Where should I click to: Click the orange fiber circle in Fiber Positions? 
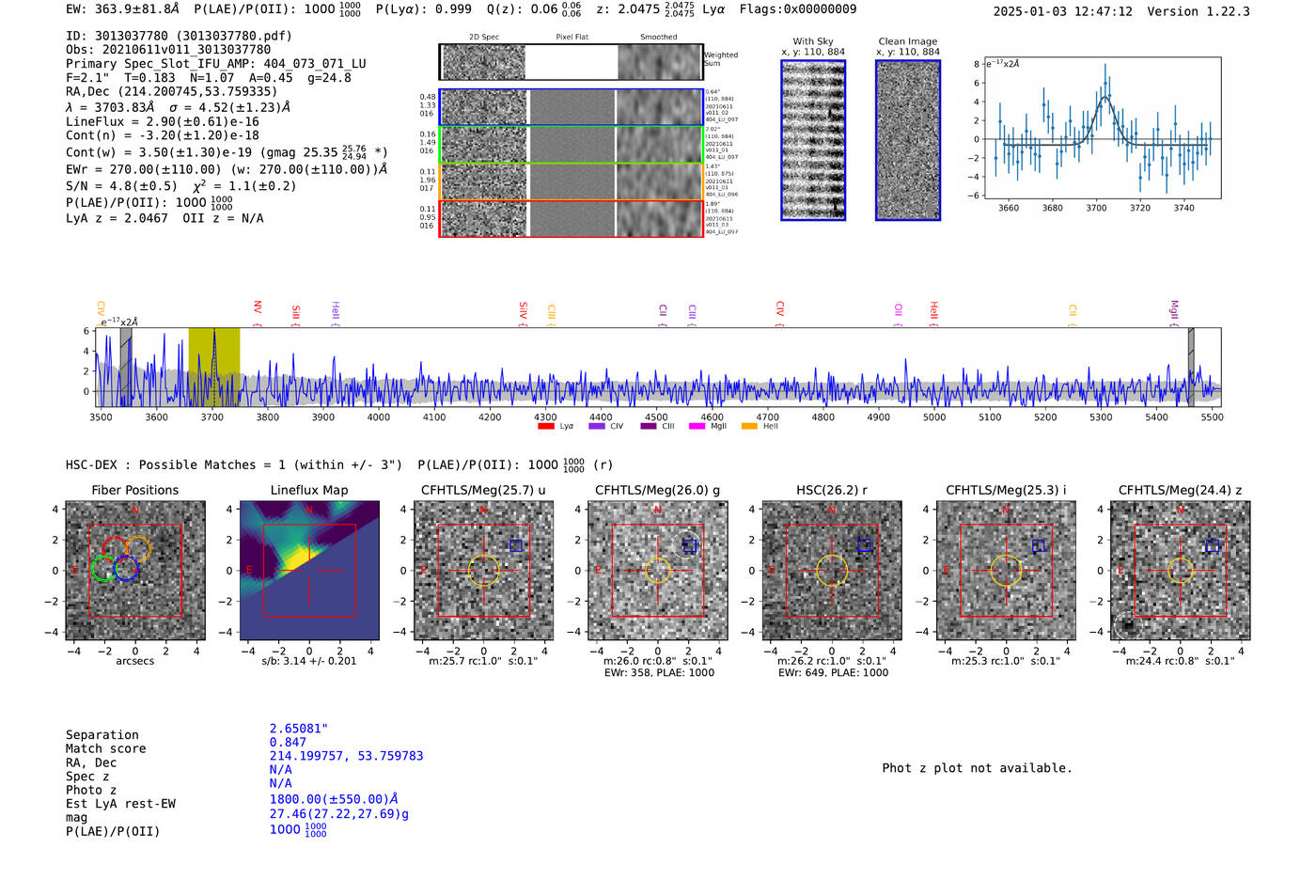[x=138, y=548]
